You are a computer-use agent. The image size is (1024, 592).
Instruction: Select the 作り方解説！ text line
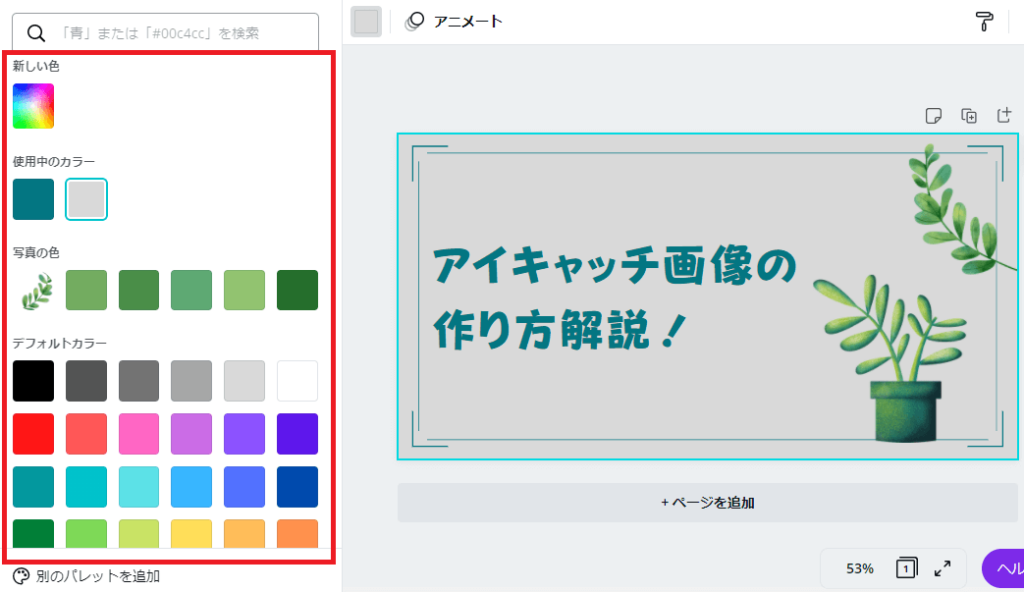560,331
